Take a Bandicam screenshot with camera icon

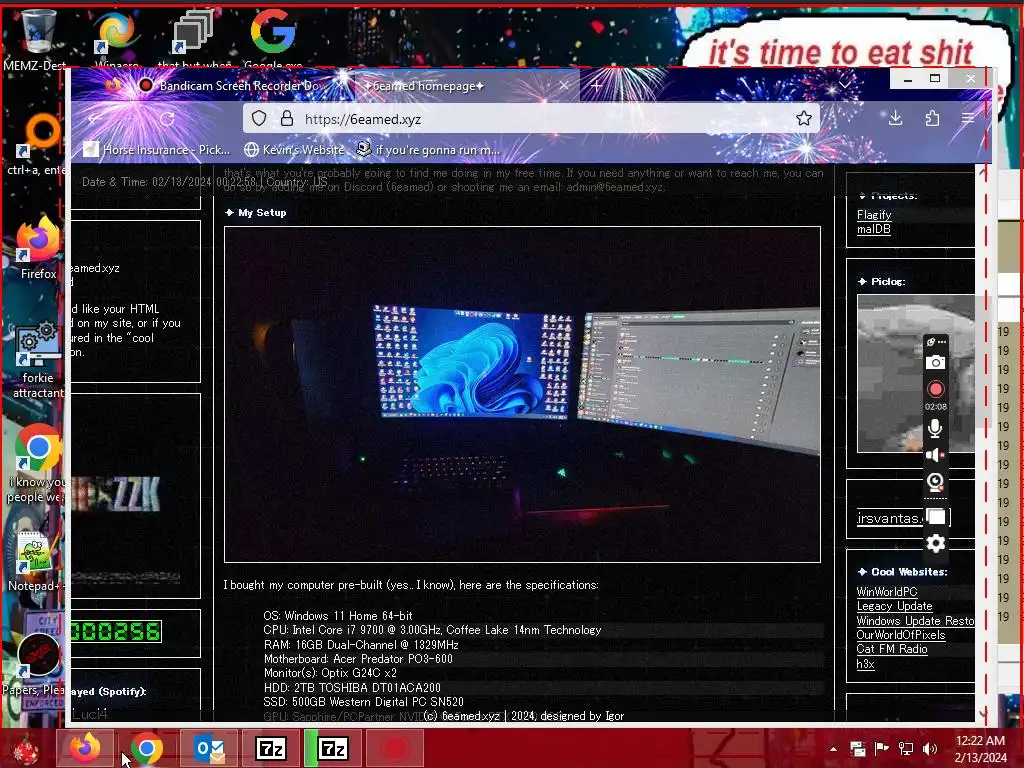[935, 362]
